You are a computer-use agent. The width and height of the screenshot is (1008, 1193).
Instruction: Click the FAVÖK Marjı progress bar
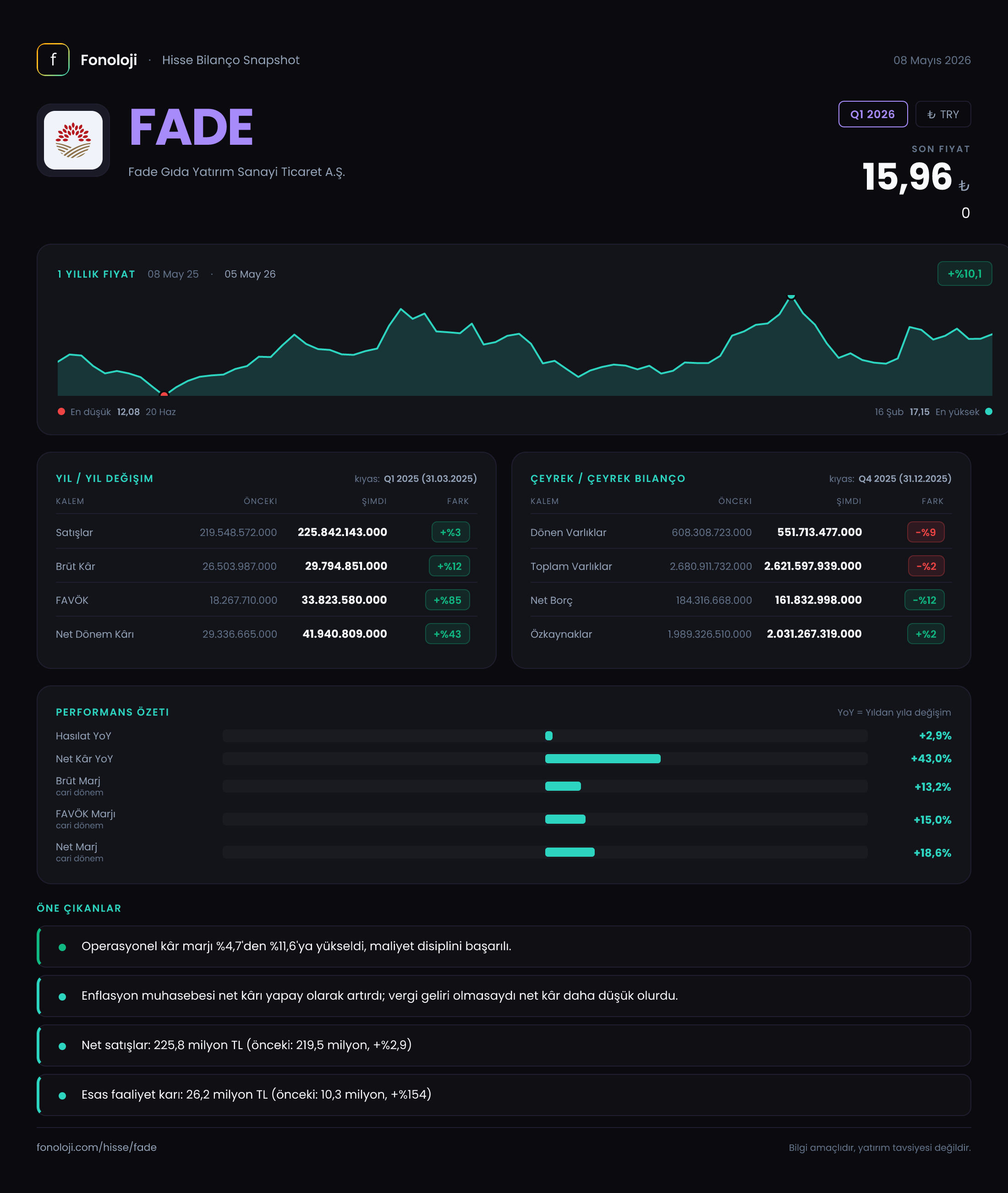point(545,819)
